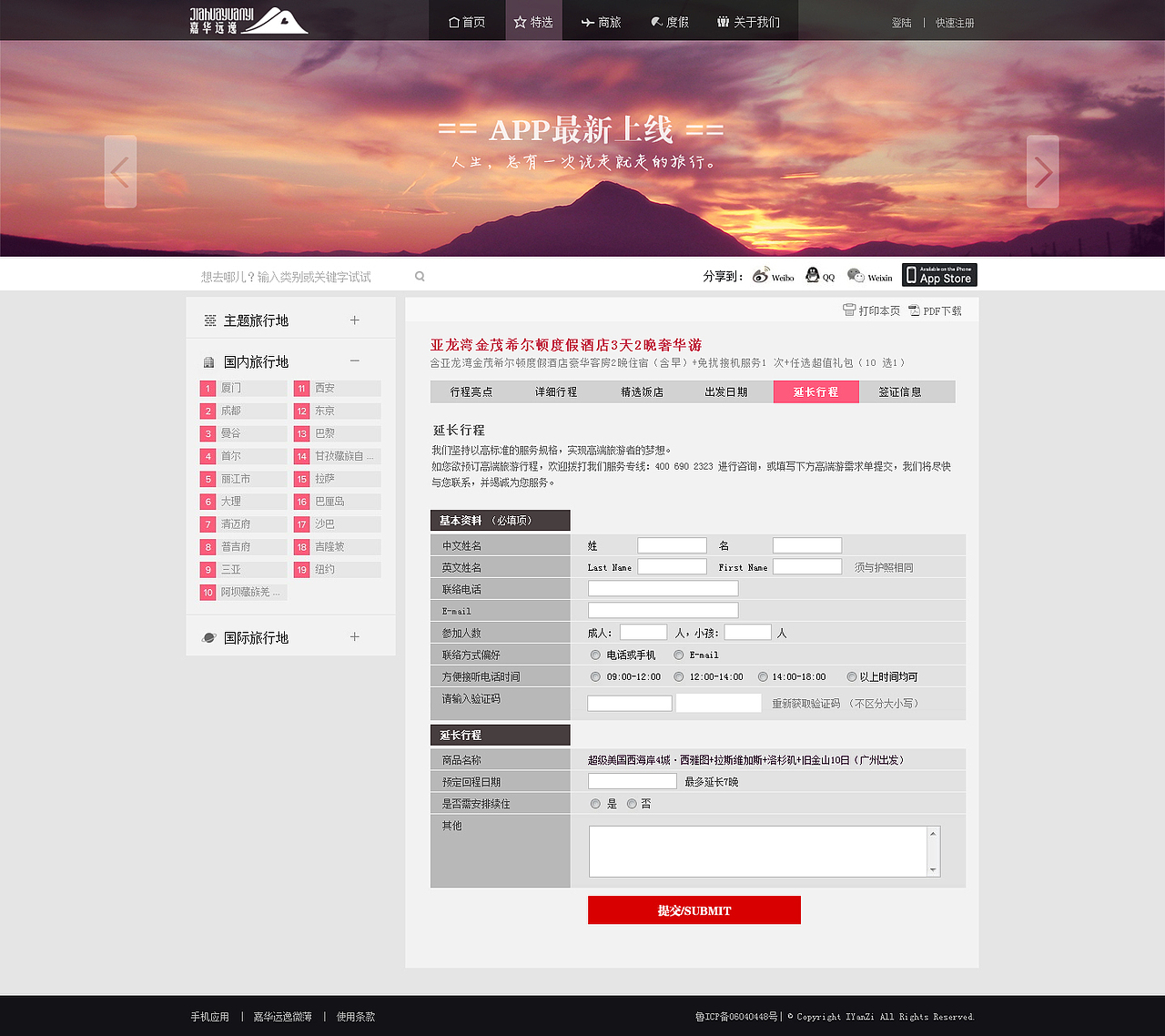The width and height of the screenshot is (1165, 1036).
Task: Click the Last Name field
Action: pos(672,566)
